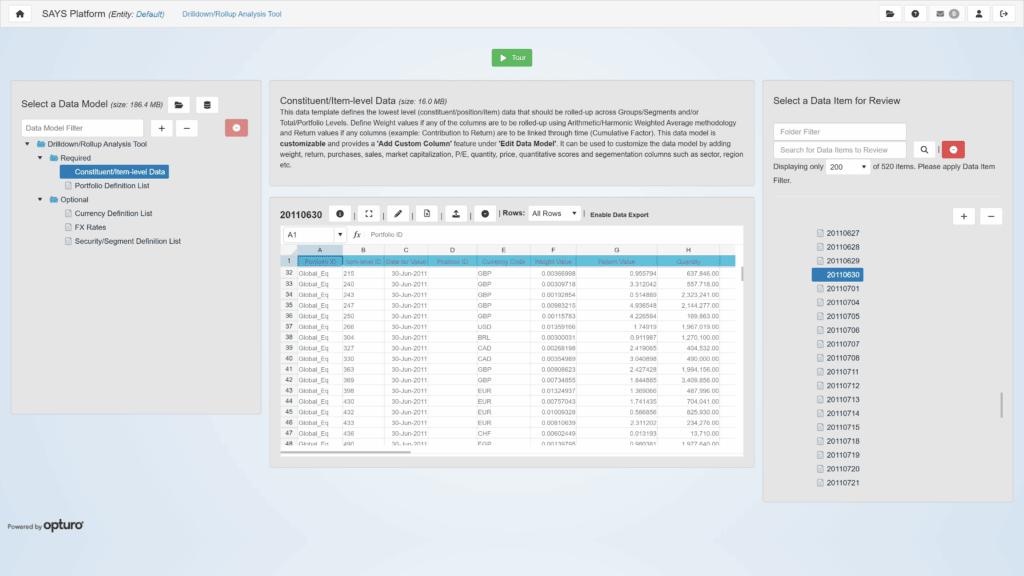Viewport: 1024px width, 576px height.
Task: Select data item 20110705 in list
Action: [843, 316]
